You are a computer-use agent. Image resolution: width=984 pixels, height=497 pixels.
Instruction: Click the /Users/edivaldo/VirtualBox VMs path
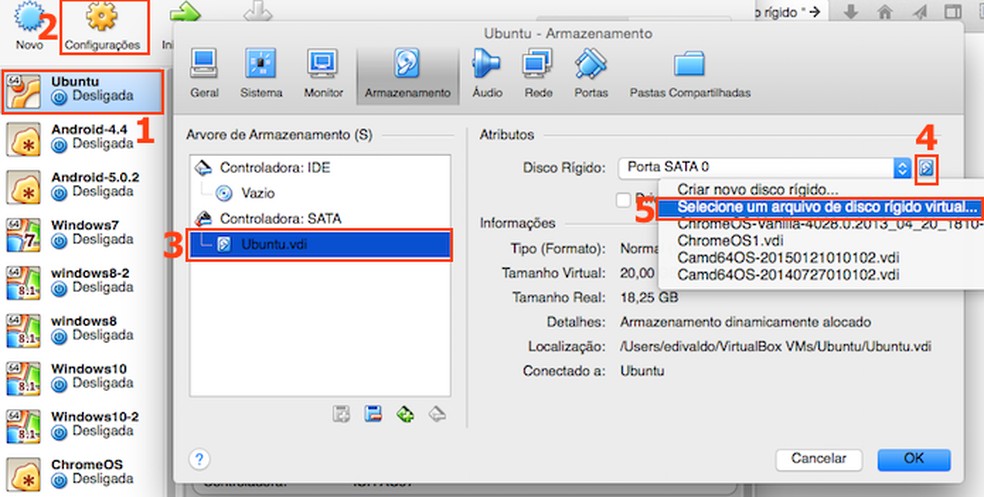776,346
